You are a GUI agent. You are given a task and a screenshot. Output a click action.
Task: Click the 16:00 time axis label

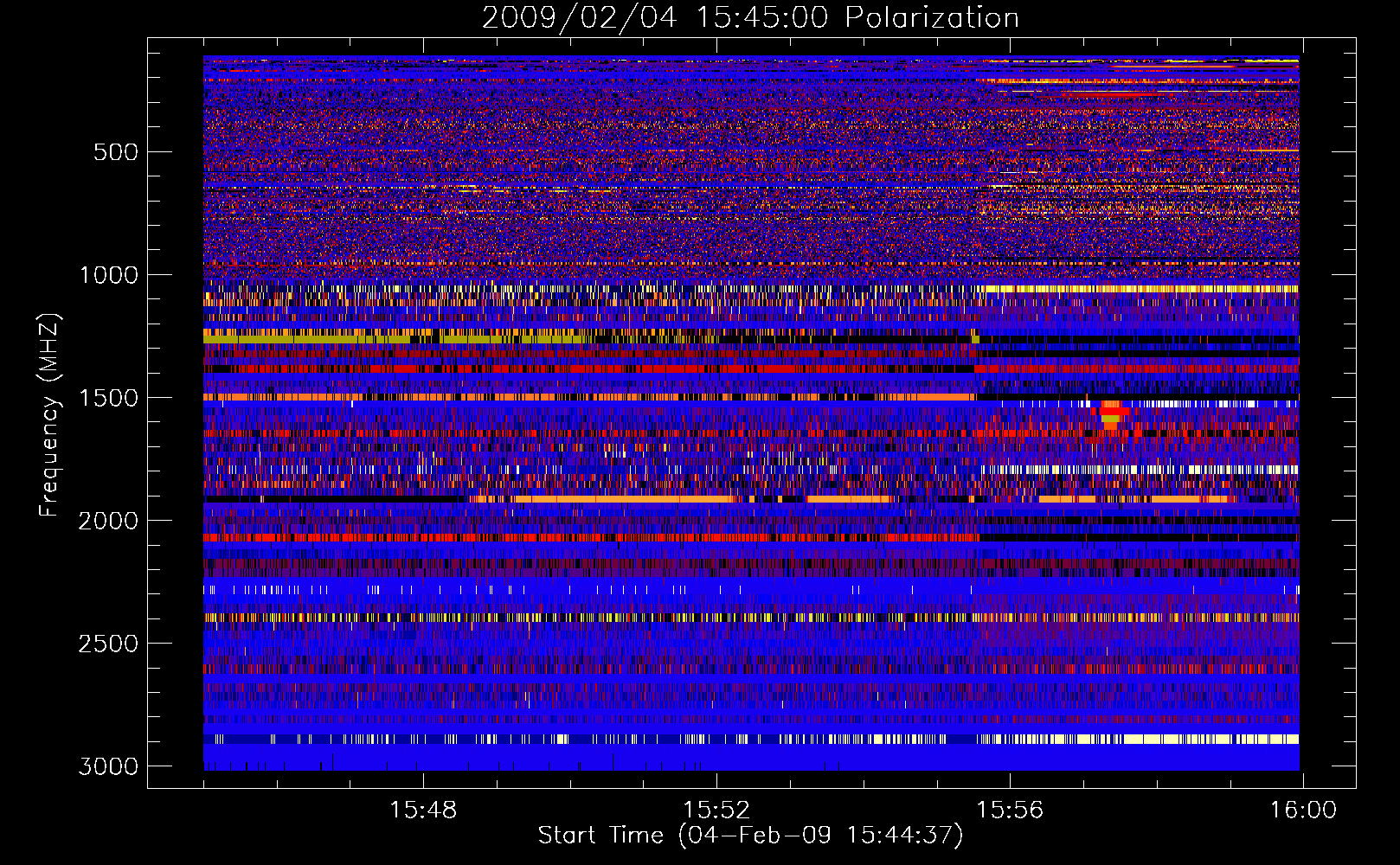(x=1303, y=811)
